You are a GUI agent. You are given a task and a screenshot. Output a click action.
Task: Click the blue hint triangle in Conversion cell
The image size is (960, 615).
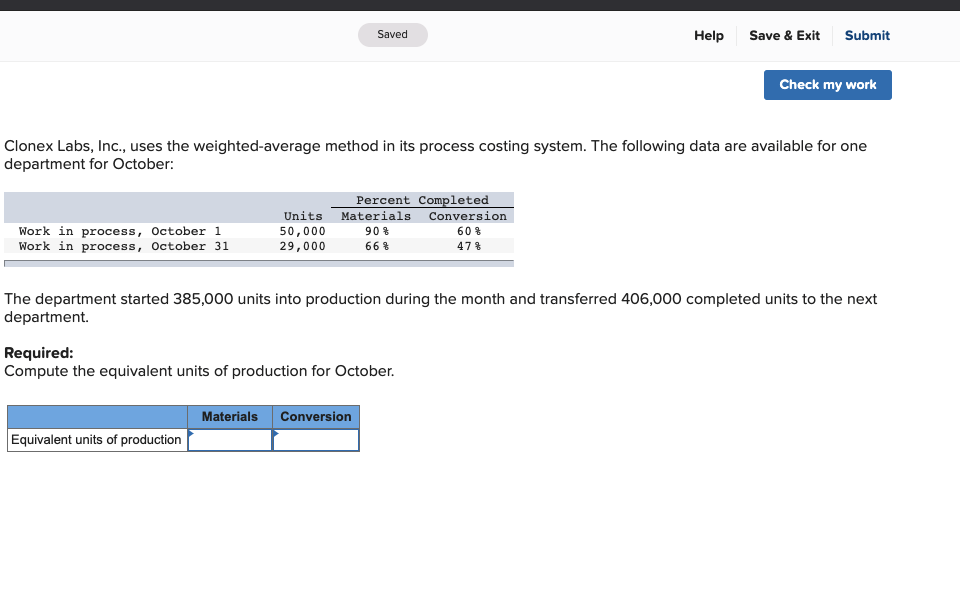[277, 434]
